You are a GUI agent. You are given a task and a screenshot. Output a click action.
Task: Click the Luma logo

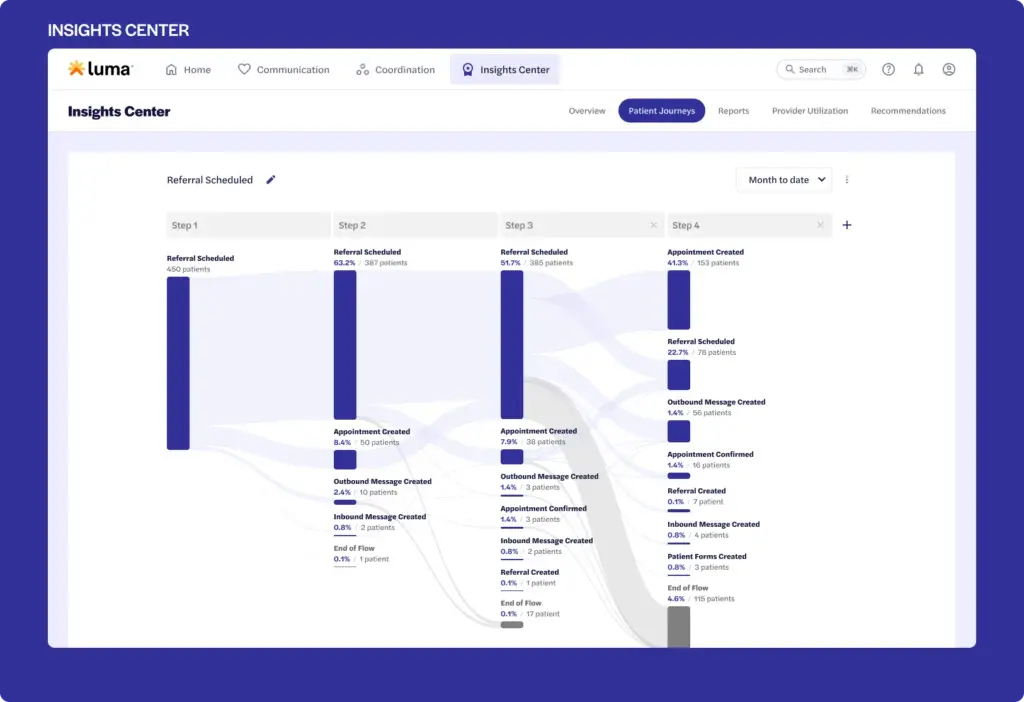[x=101, y=69]
